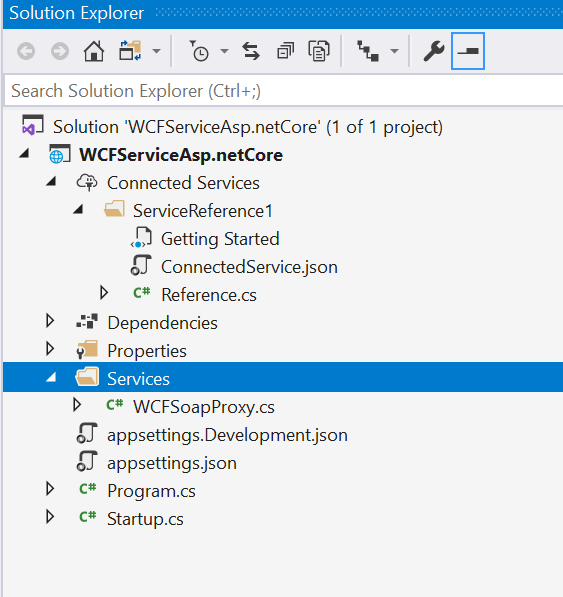The image size is (563, 597).
Task: Select Startup.cs in the tree
Action: click(145, 519)
